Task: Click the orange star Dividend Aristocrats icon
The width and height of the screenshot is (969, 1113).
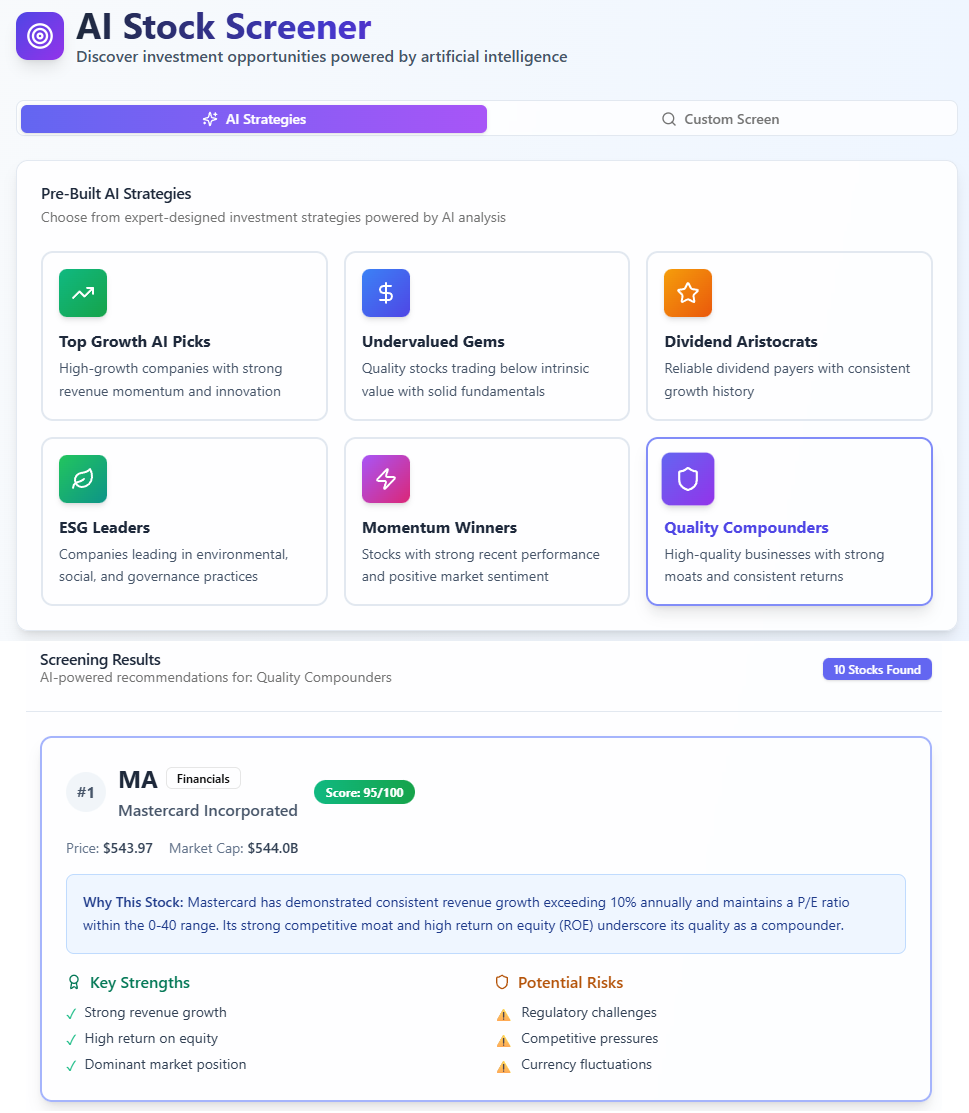Action: [688, 292]
